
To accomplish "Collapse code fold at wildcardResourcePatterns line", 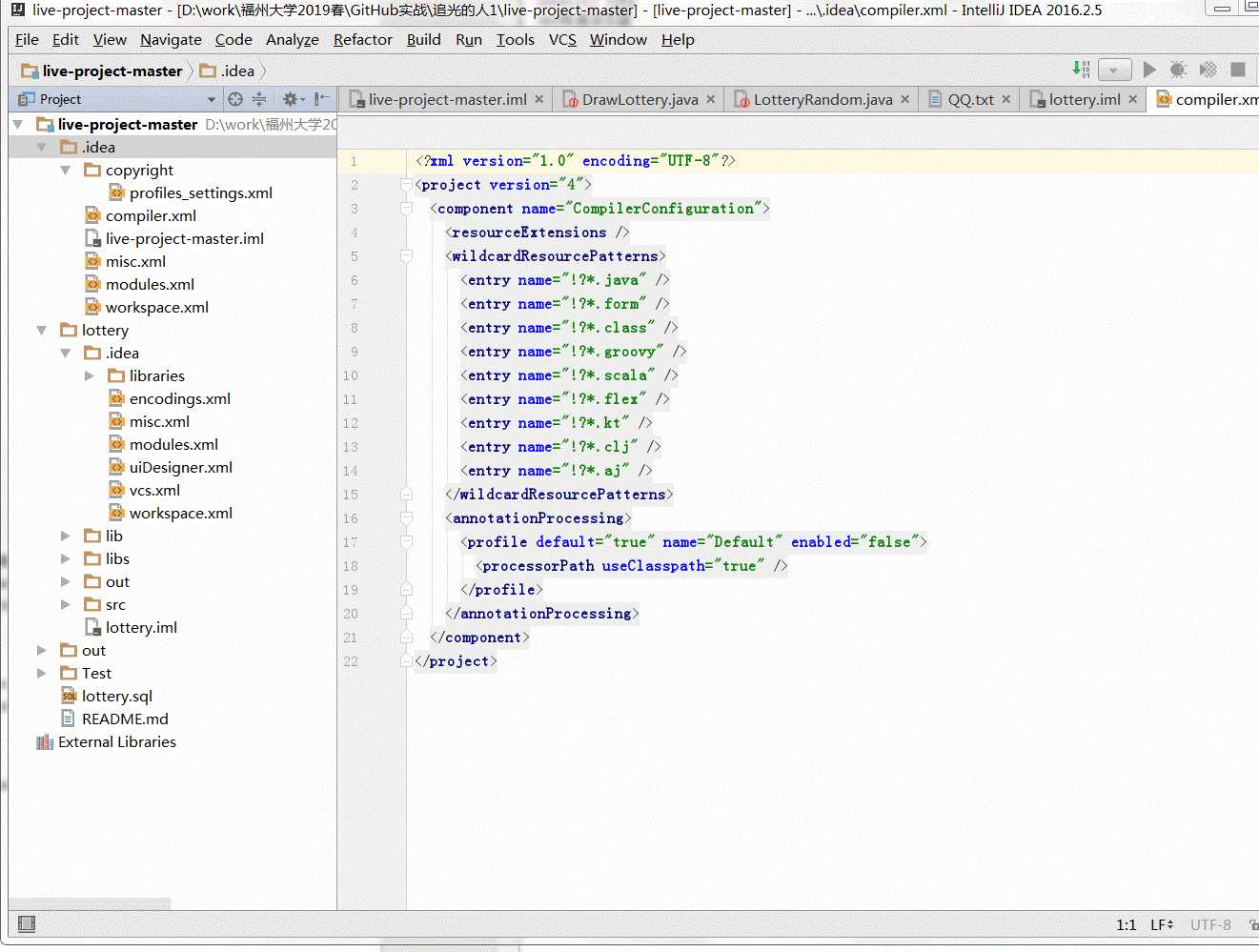I will tap(407, 256).
